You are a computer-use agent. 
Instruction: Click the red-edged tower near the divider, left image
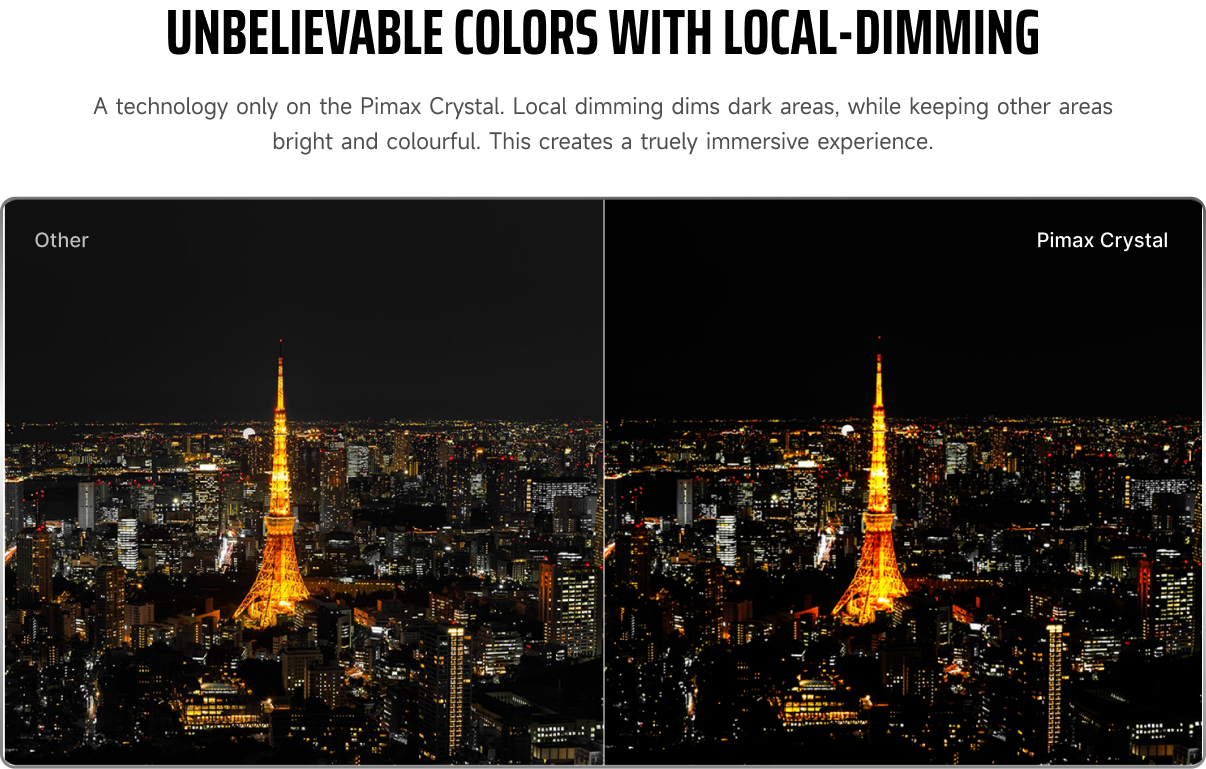pyautogui.click(x=568, y=602)
